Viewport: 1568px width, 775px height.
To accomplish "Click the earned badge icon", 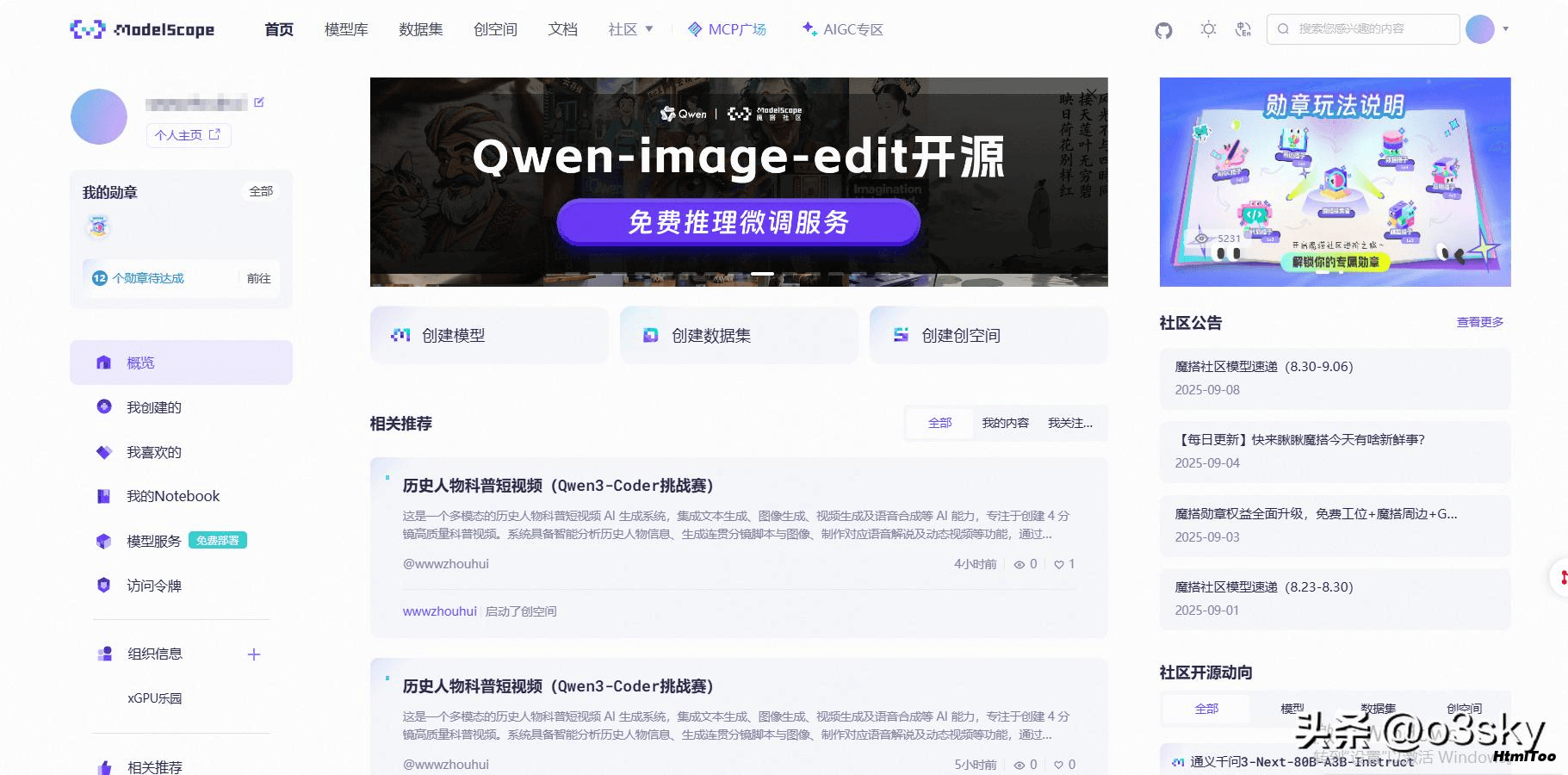I will click(x=98, y=226).
